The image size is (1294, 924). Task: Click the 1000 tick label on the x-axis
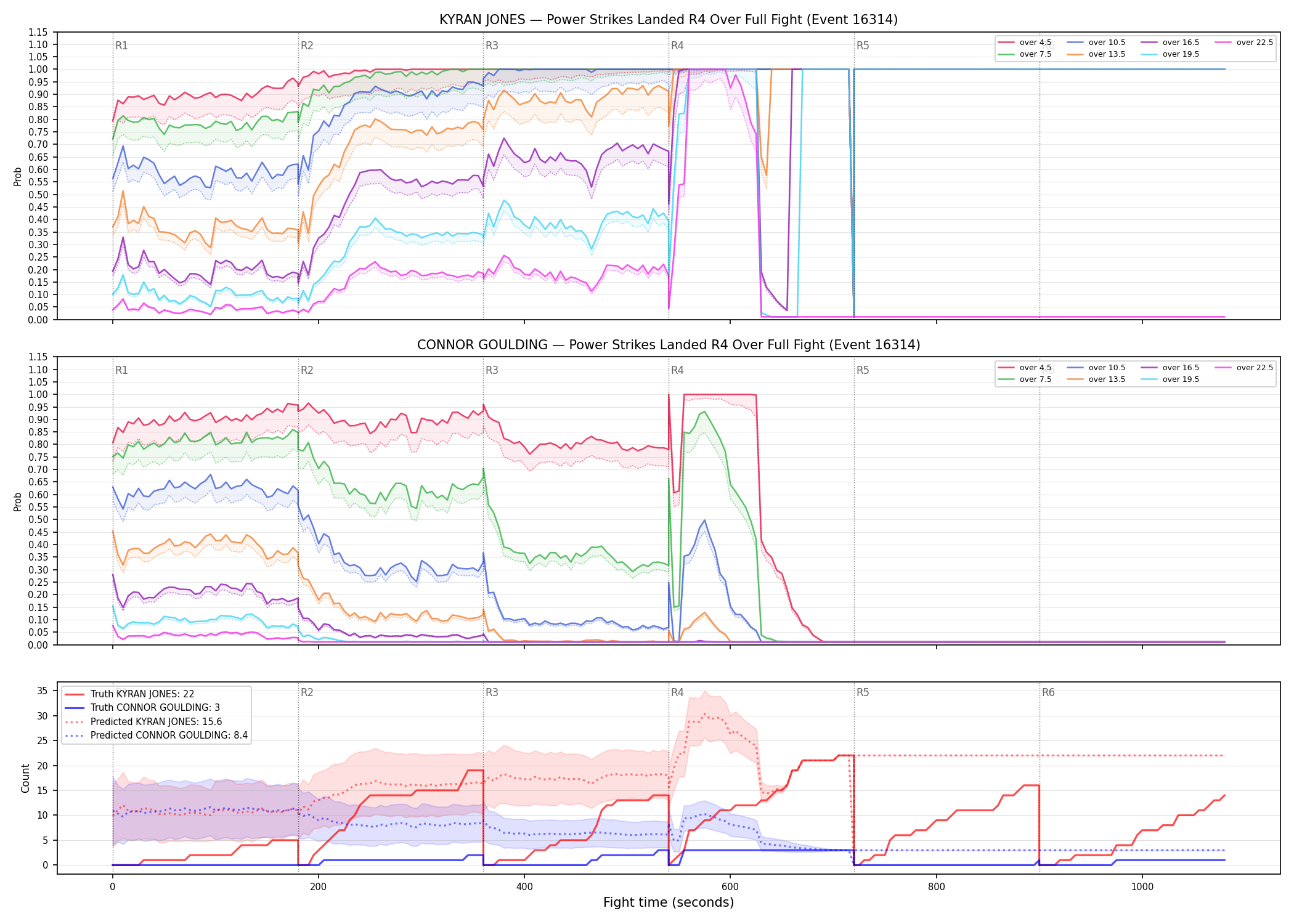[x=1142, y=887]
